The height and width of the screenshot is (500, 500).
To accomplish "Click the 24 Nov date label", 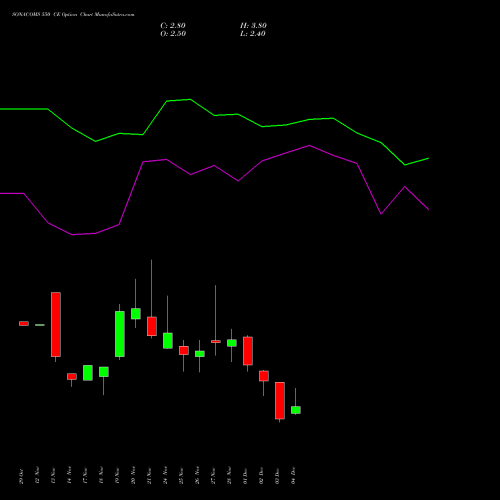I will (165, 475).
